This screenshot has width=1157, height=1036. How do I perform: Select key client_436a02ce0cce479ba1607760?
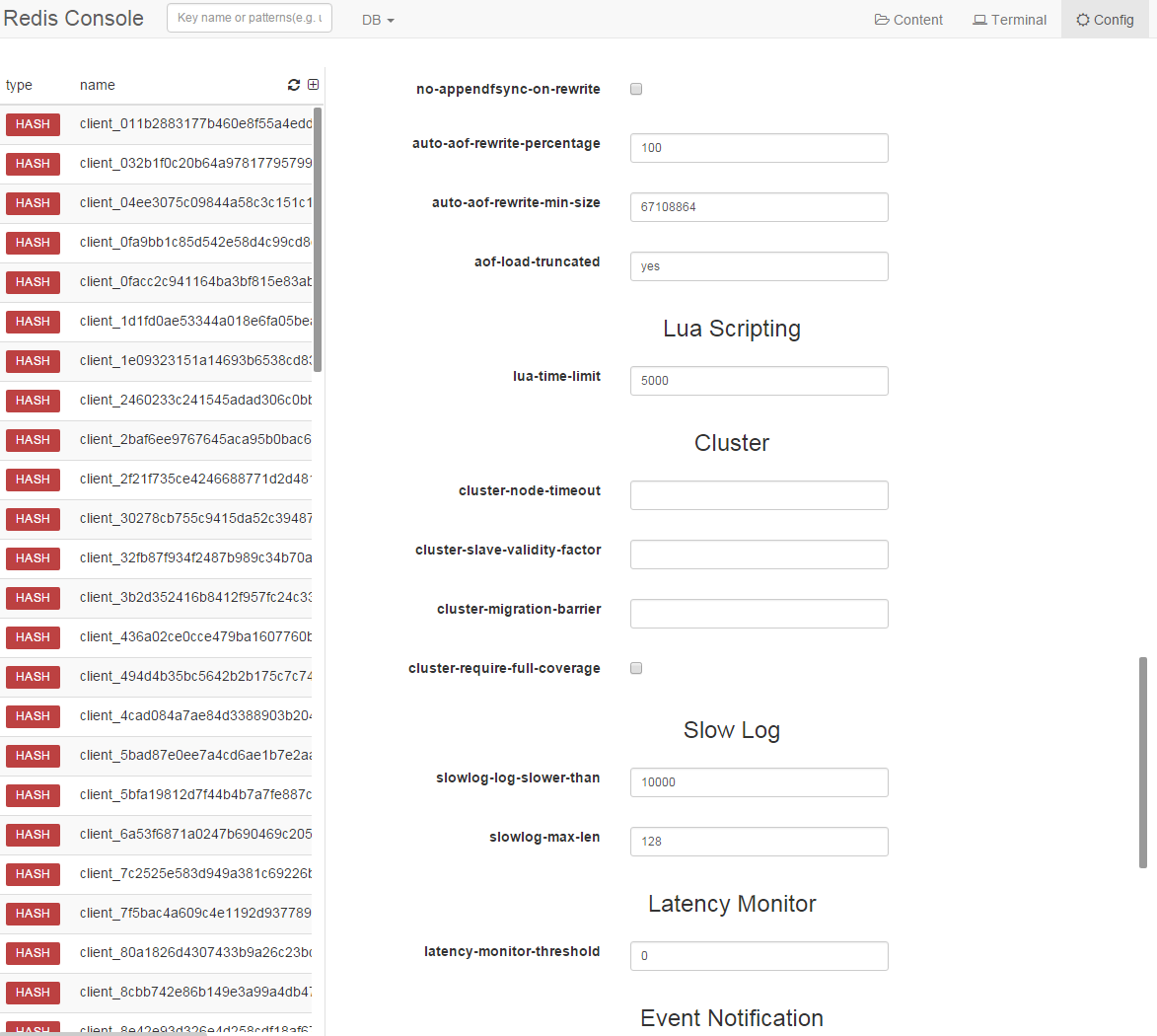pos(195,636)
